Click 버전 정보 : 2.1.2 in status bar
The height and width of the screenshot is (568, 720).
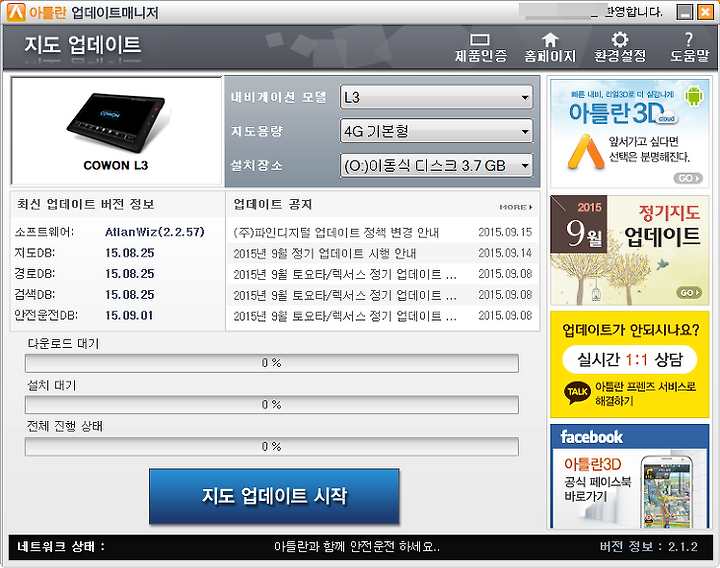pyautogui.click(x=648, y=546)
